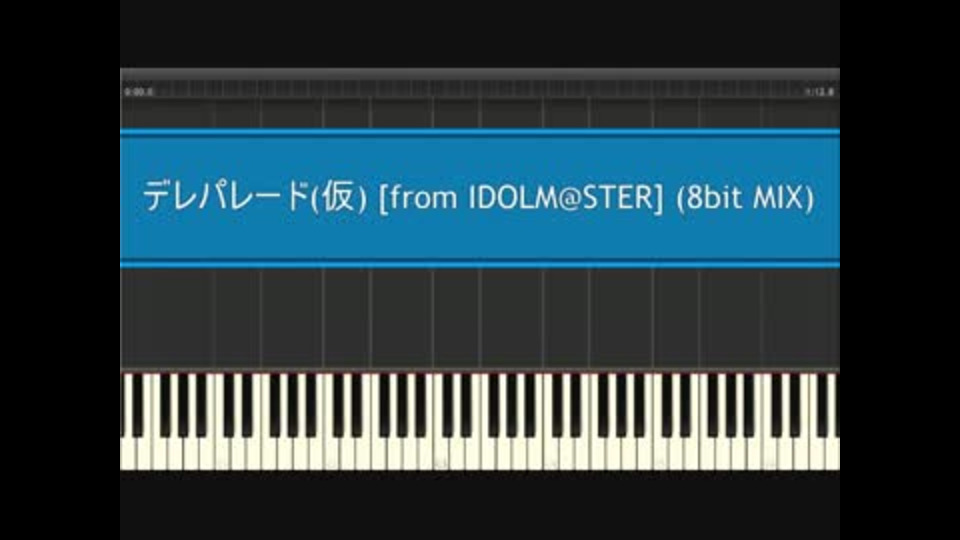The height and width of the screenshot is (540, 960).
Task: Seek to the middle of the song progress bar
Action: tap(480, 89)
